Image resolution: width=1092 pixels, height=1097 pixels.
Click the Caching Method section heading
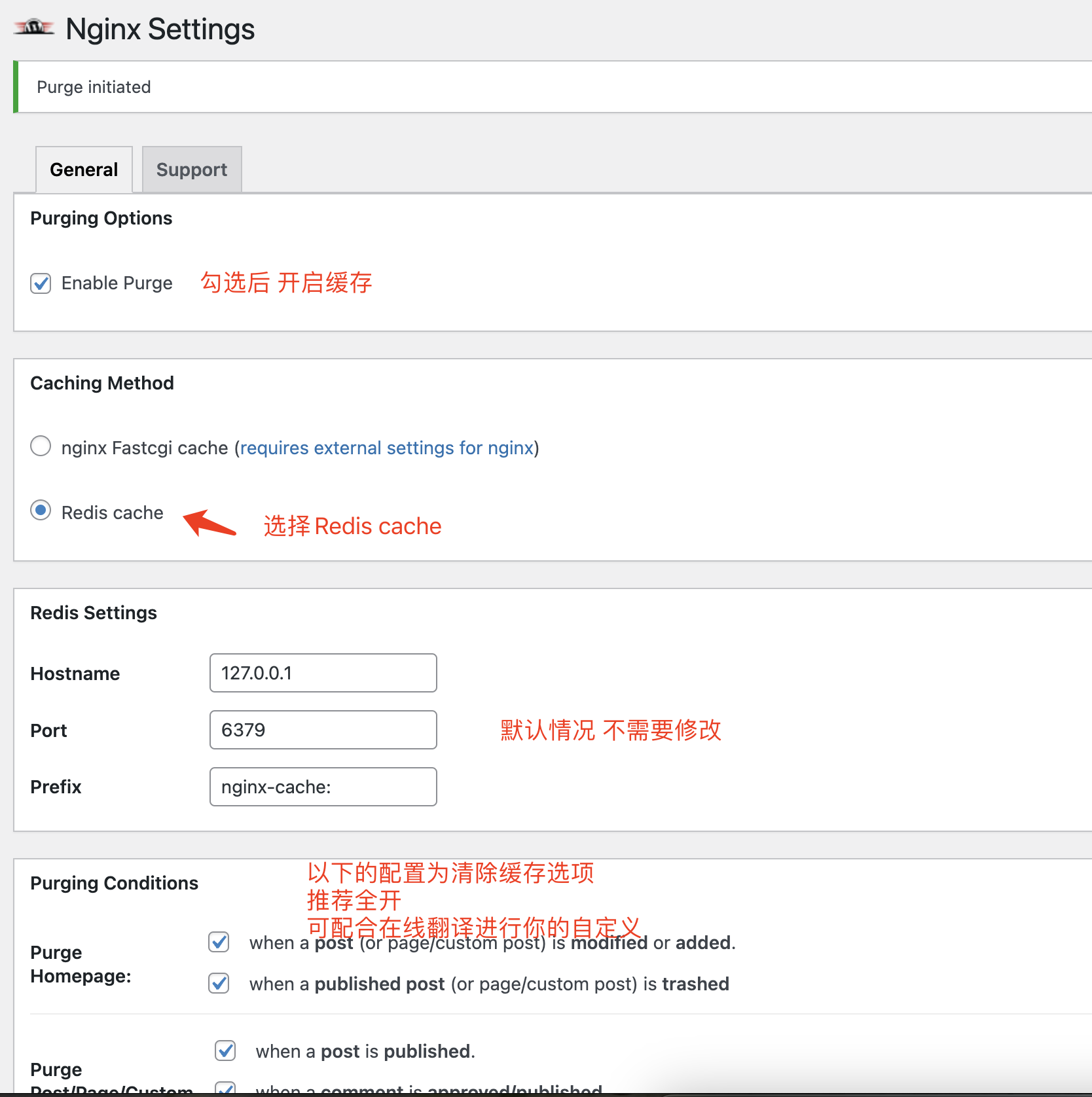102,383
